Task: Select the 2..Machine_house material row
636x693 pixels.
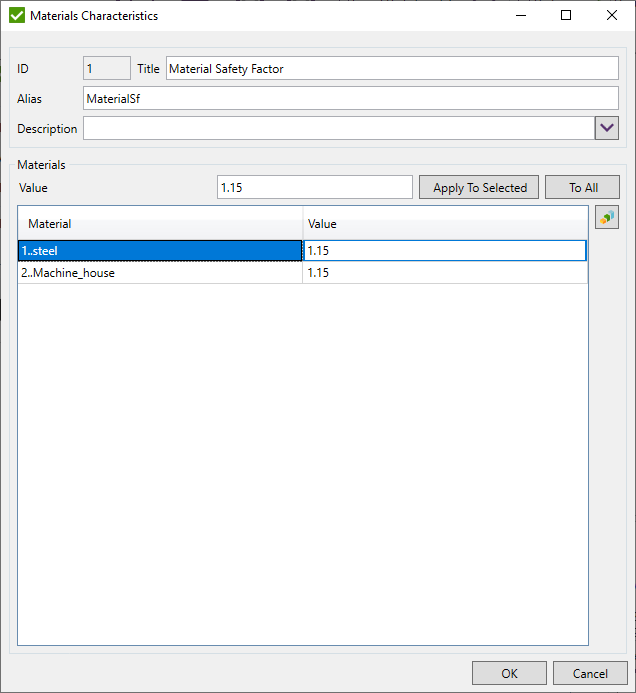Action: pos(160,272)
